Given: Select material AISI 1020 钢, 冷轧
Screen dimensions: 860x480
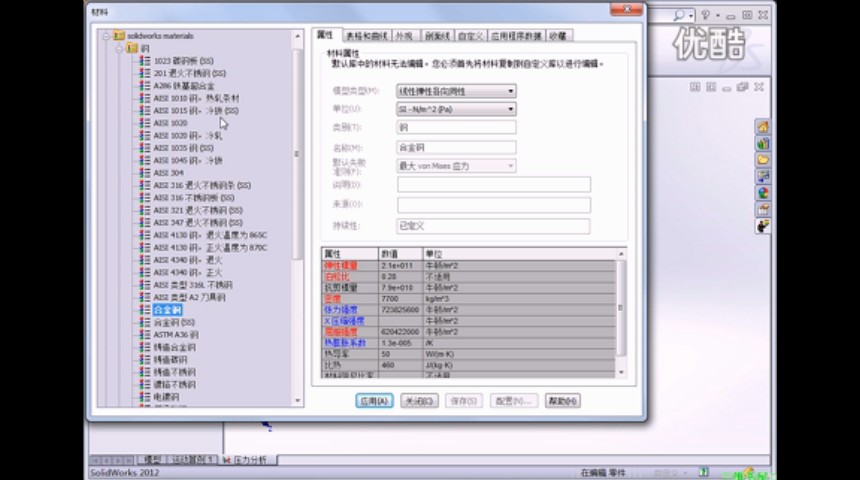Looking at the screenshot, I should 188,135.
